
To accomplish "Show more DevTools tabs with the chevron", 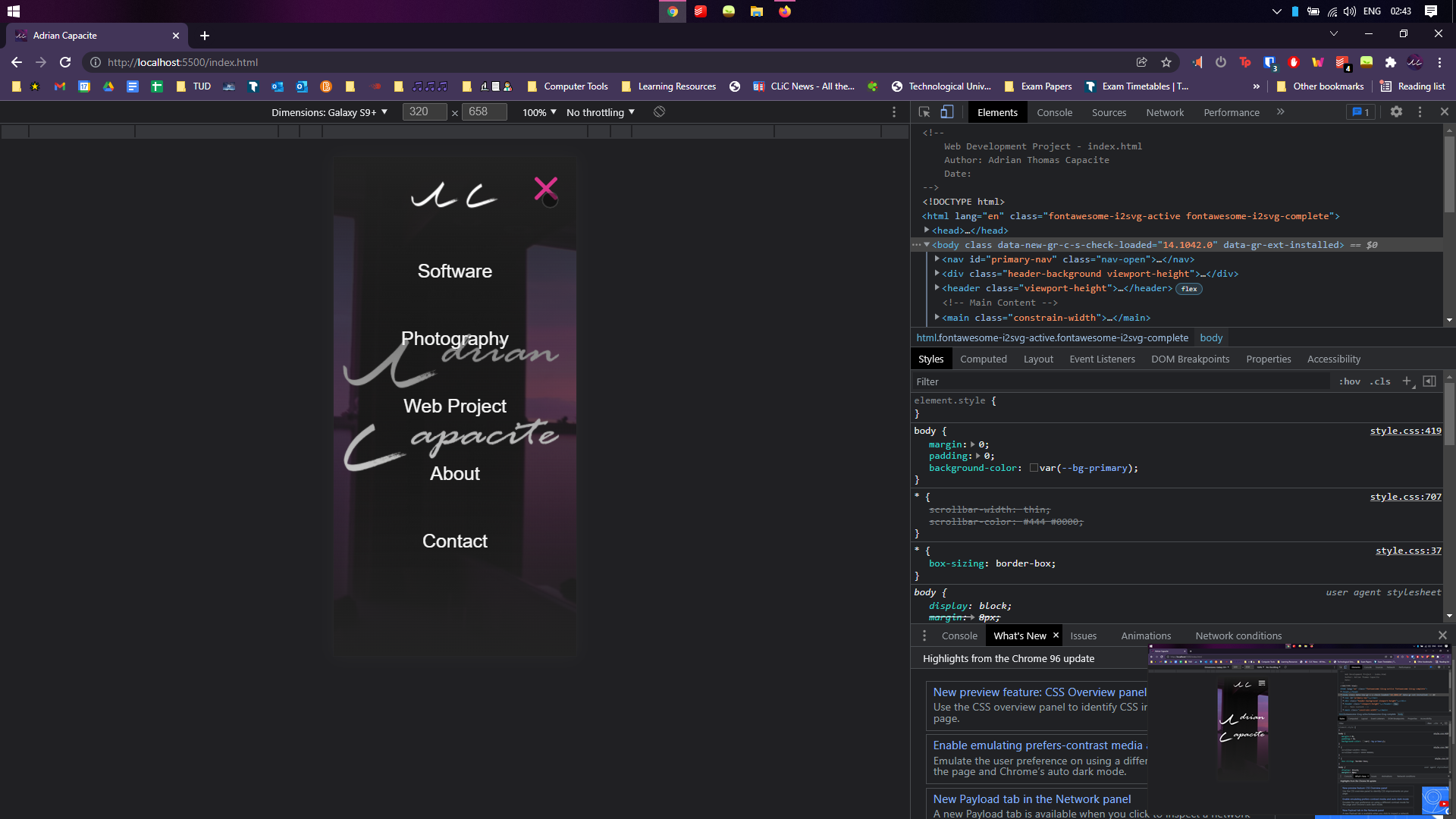I will (1281, 112).
